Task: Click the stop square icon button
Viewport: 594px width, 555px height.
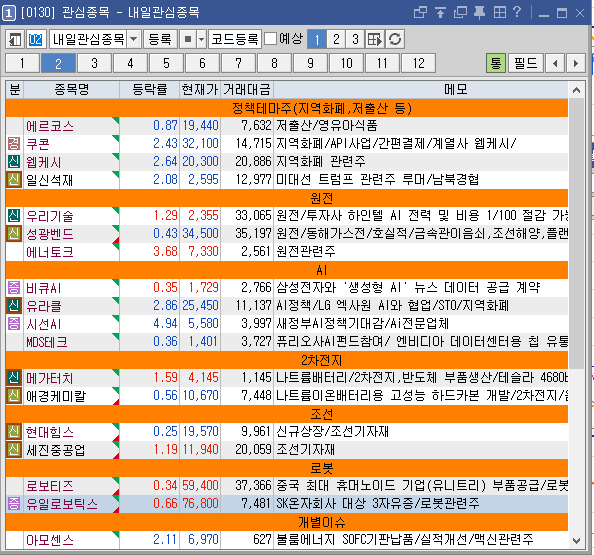Action: pyautogui.click(x=188, y=39)
